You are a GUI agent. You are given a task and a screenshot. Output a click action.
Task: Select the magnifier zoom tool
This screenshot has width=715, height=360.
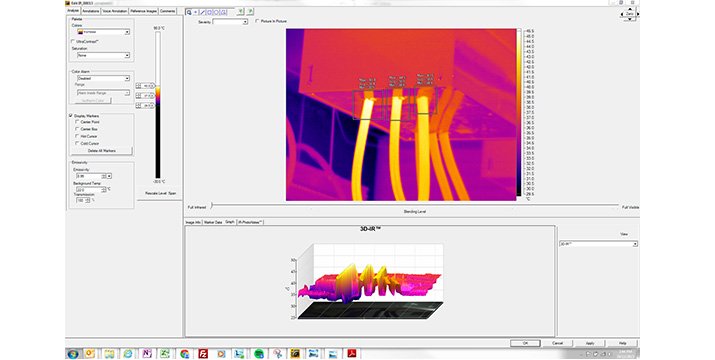[189, 12]
